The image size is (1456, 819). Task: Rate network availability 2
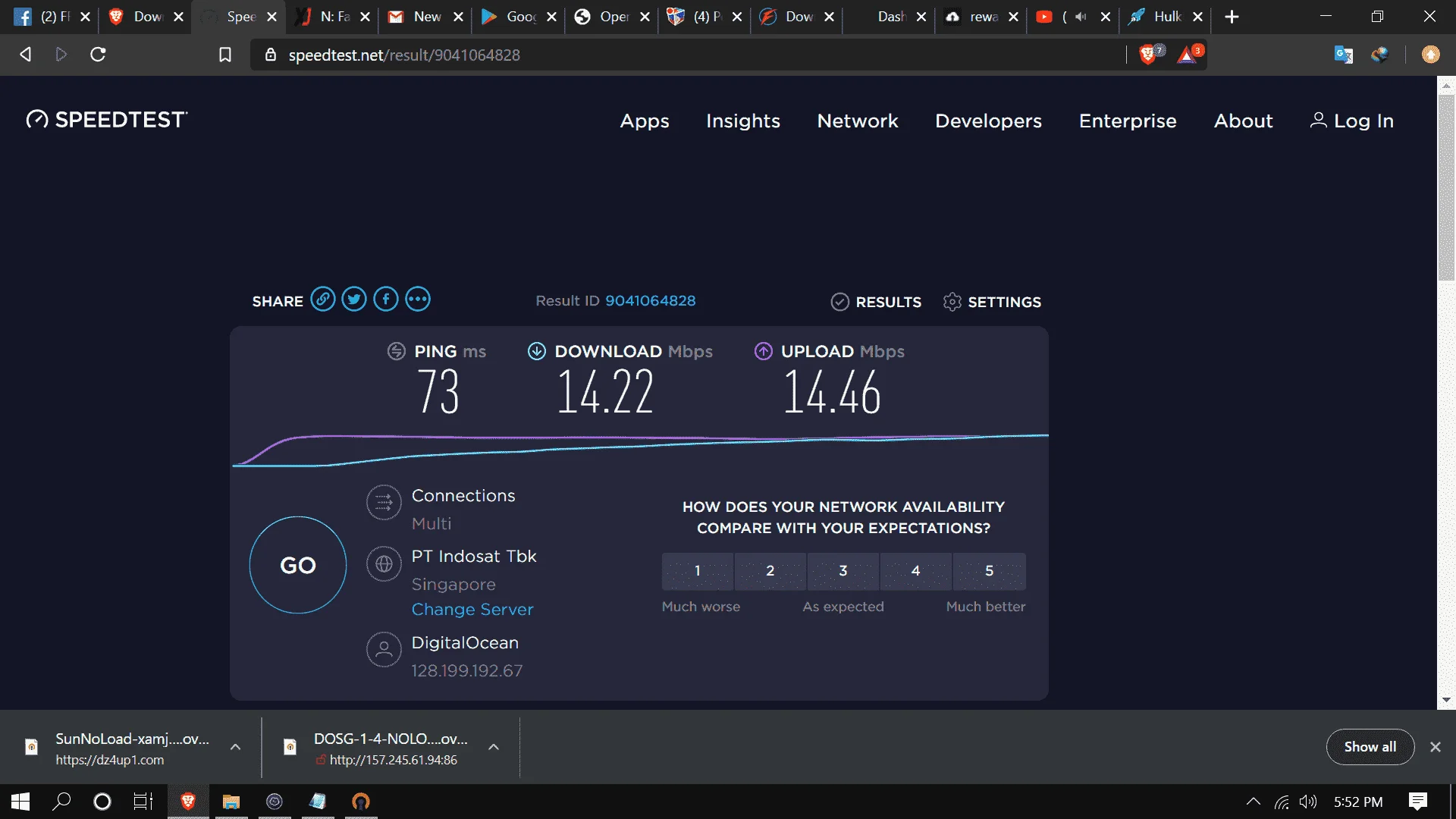770,571
